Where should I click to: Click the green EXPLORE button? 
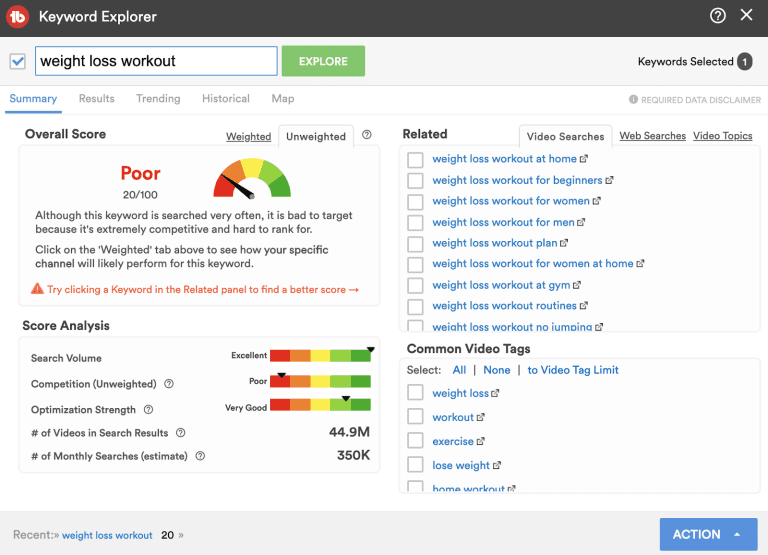click(323, 61)
